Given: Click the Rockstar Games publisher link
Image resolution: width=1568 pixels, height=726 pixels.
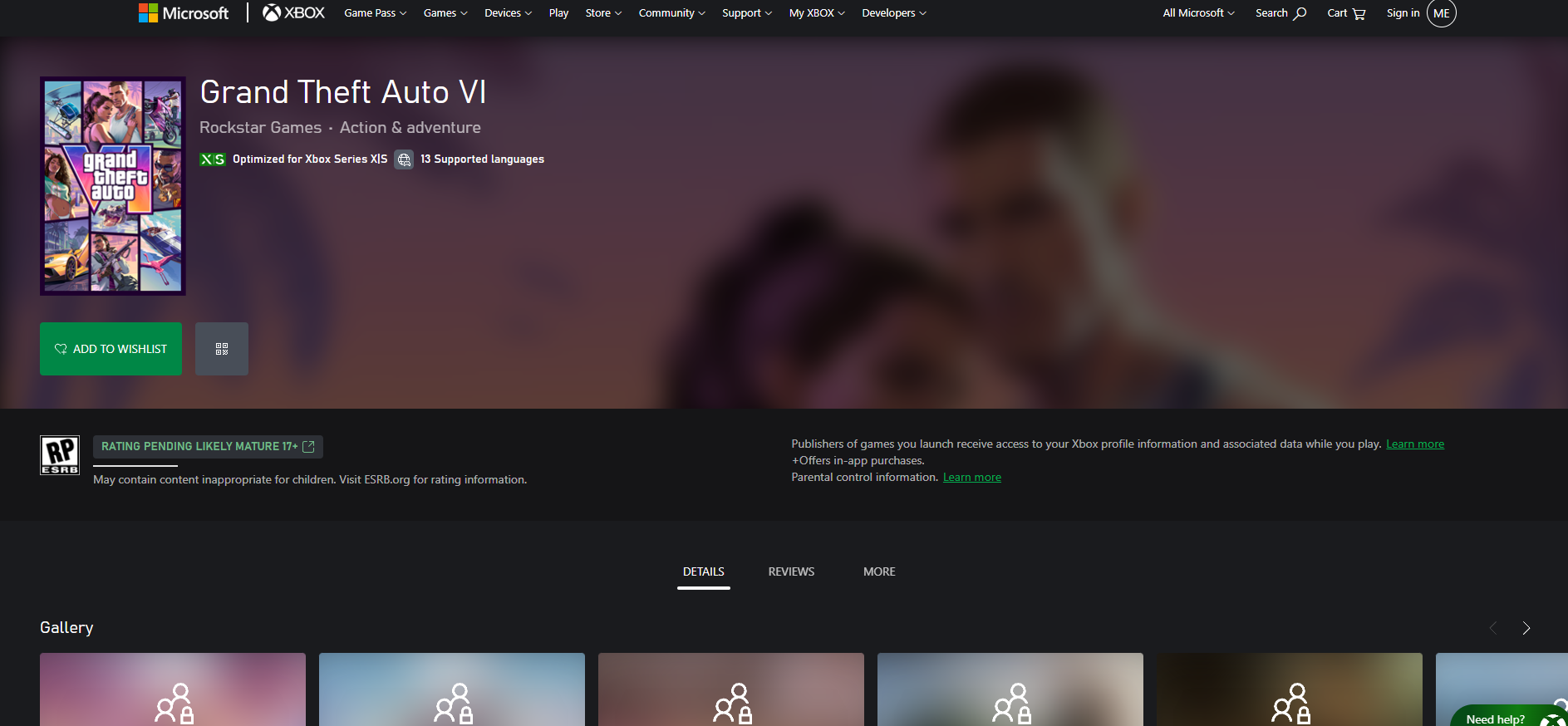Looking at the screenshot, I should click(260, 127).
